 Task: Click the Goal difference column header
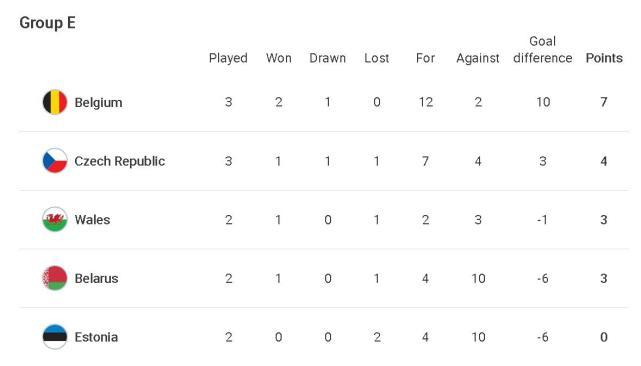(x=542, y=49)
